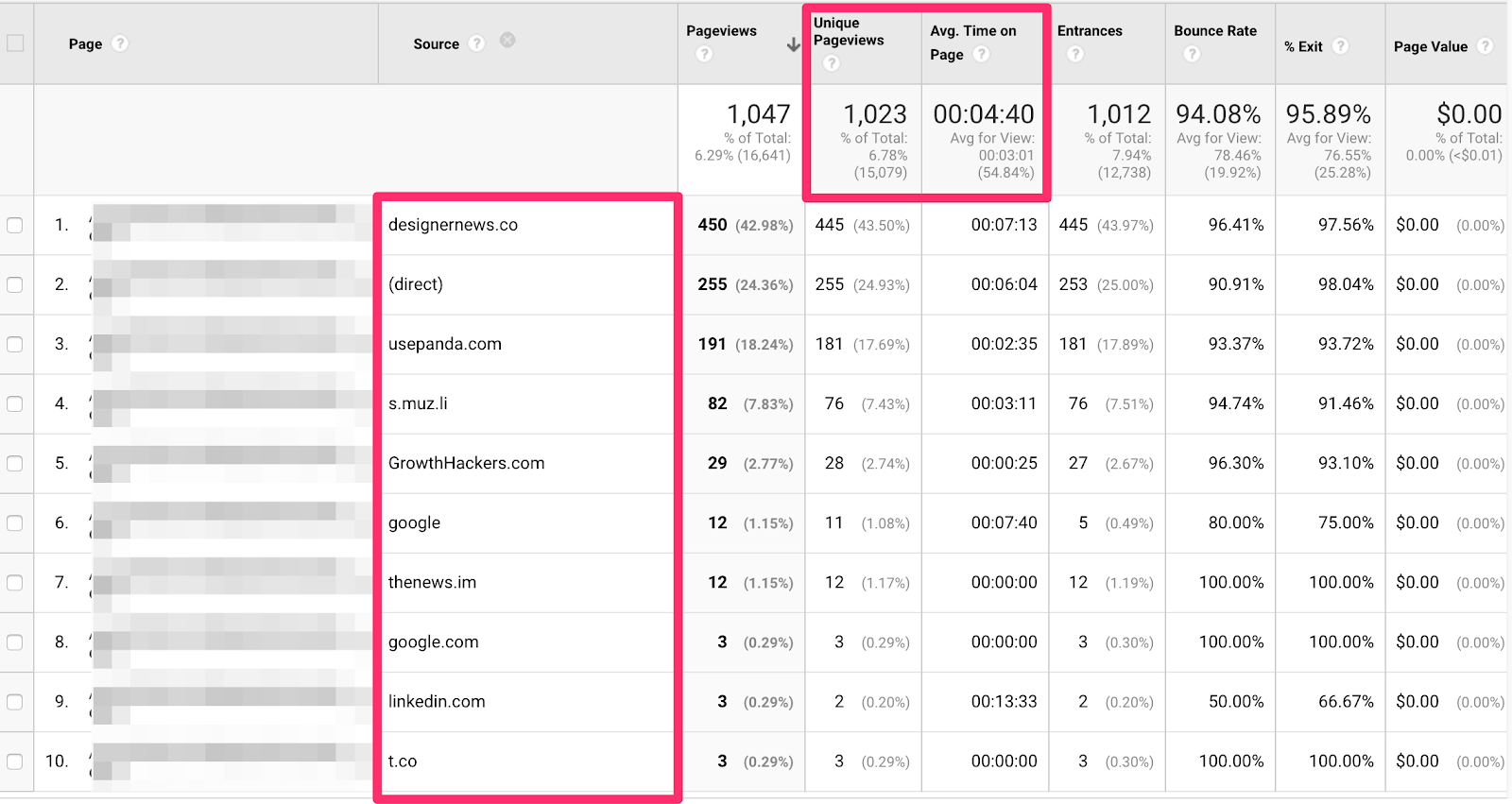Image resolution: width=1512 pixels, height=804 pixels.
Task: Select the 50.00% bounce rate cell
Action: [x=1235, y=701]
